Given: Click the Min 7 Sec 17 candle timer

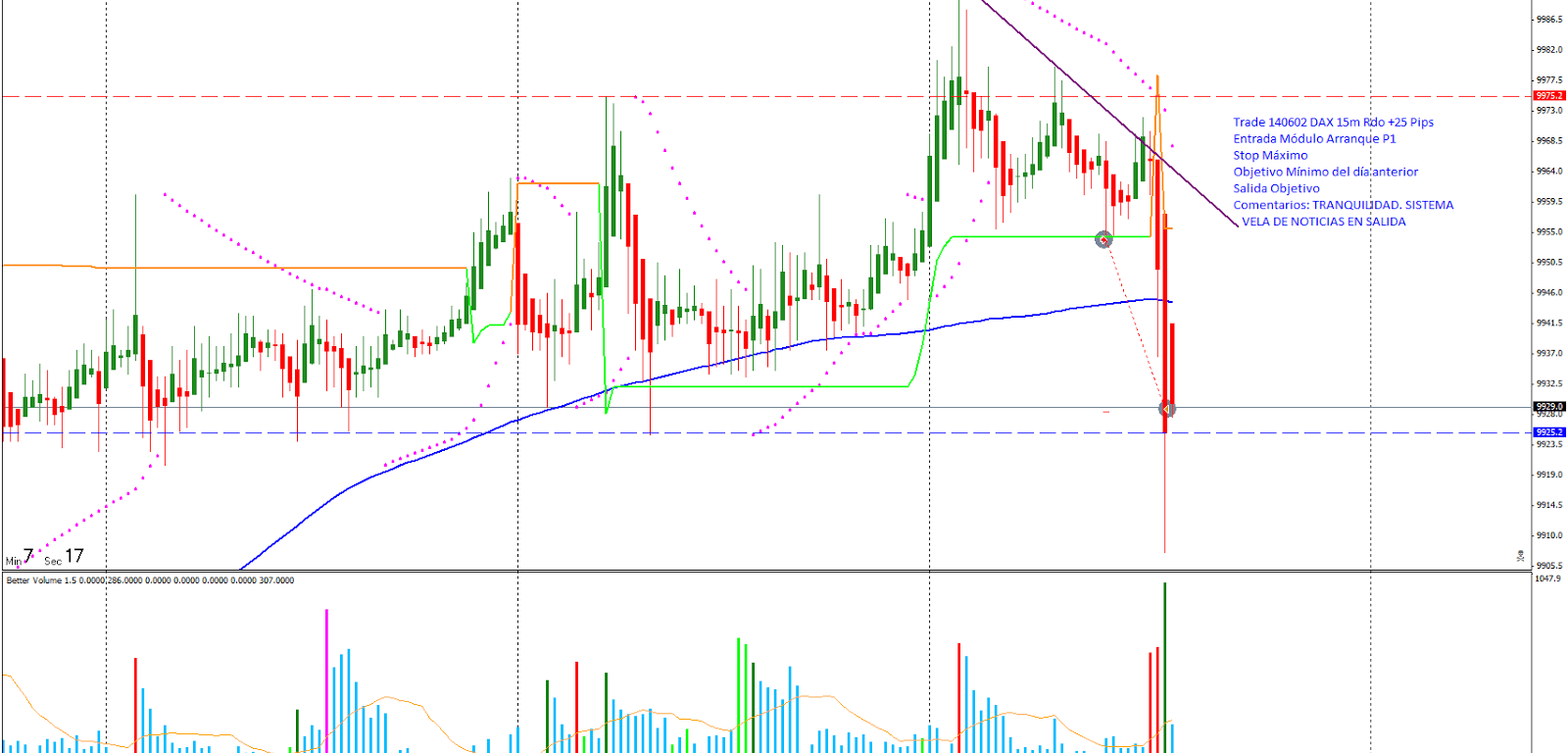Looking at the screenshot, I should [45, 557].
